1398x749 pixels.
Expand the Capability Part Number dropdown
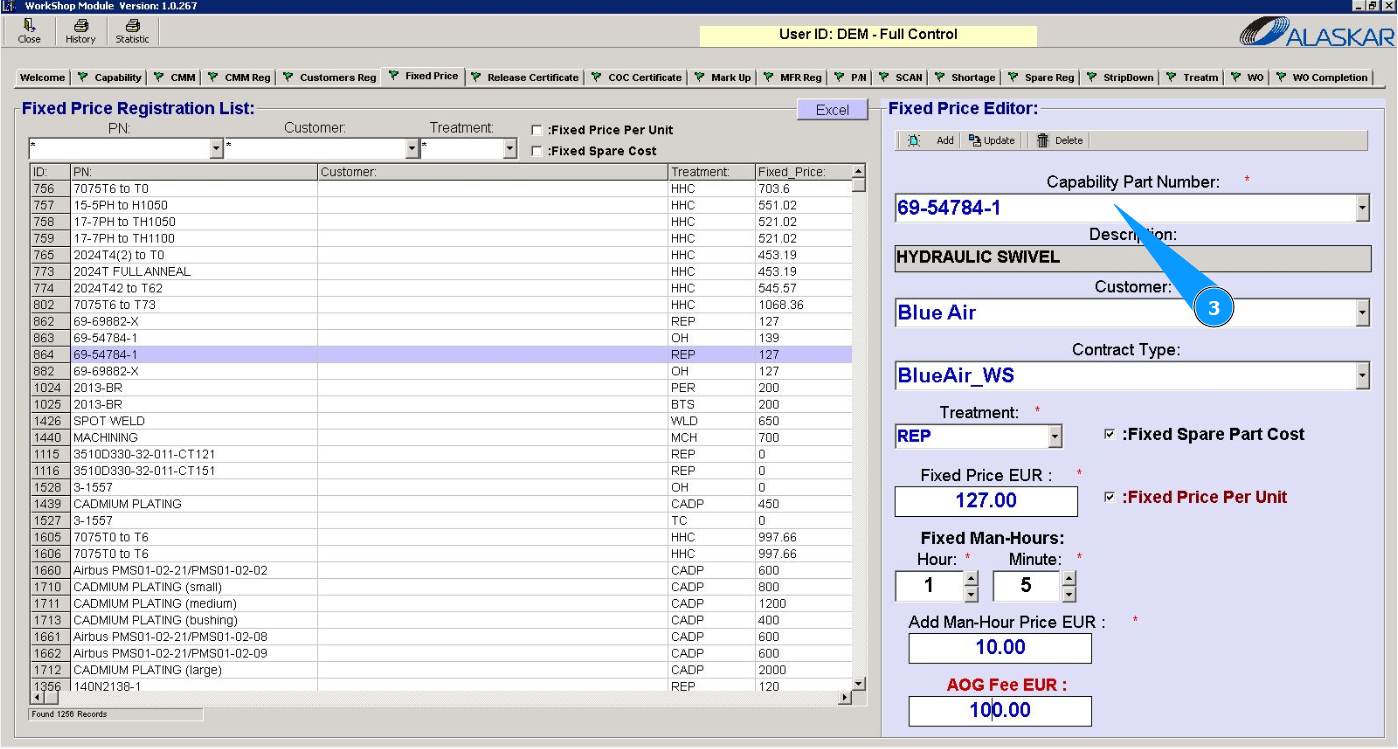(1361, 209)
